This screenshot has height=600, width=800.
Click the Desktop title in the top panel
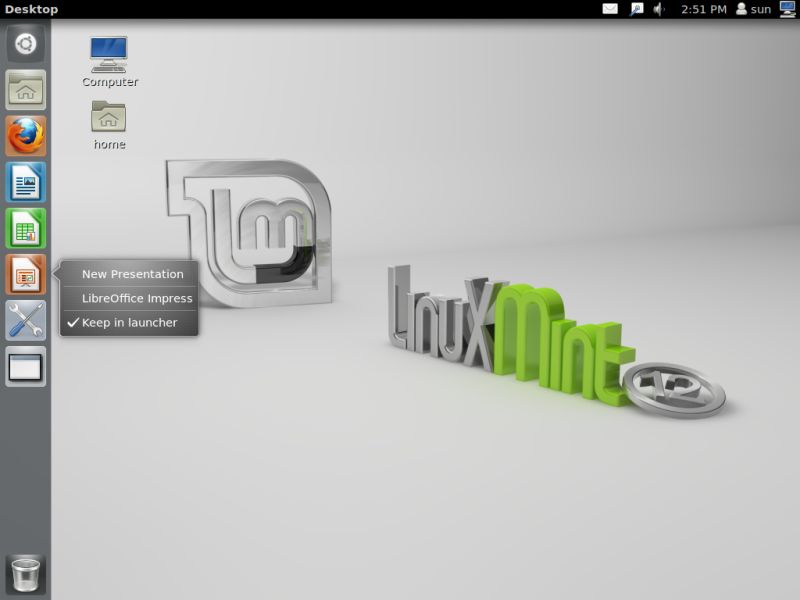click(31, 9)
